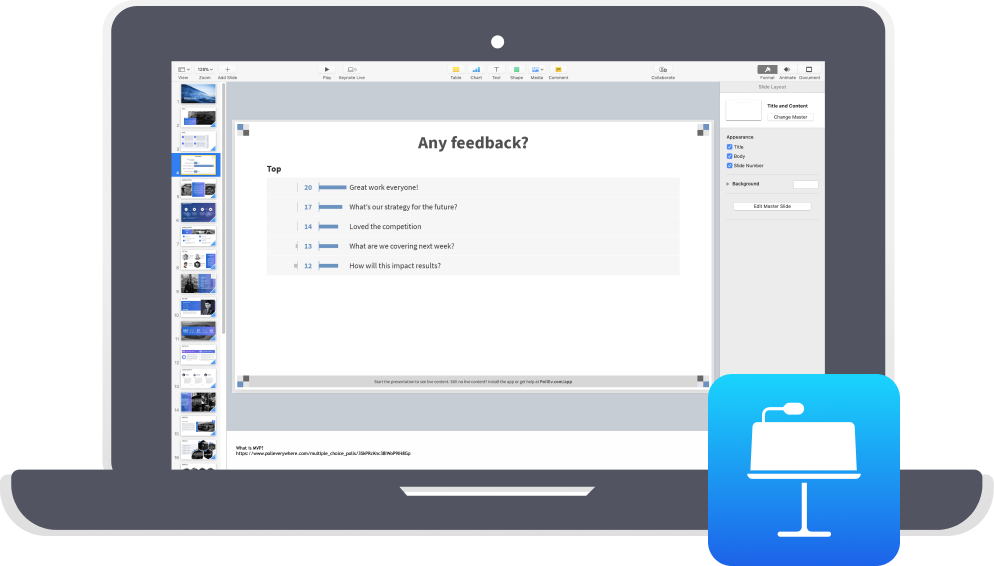
Task: Select slide 10 thumbnail
Action: pyautogui.click(x=198, y=307)
